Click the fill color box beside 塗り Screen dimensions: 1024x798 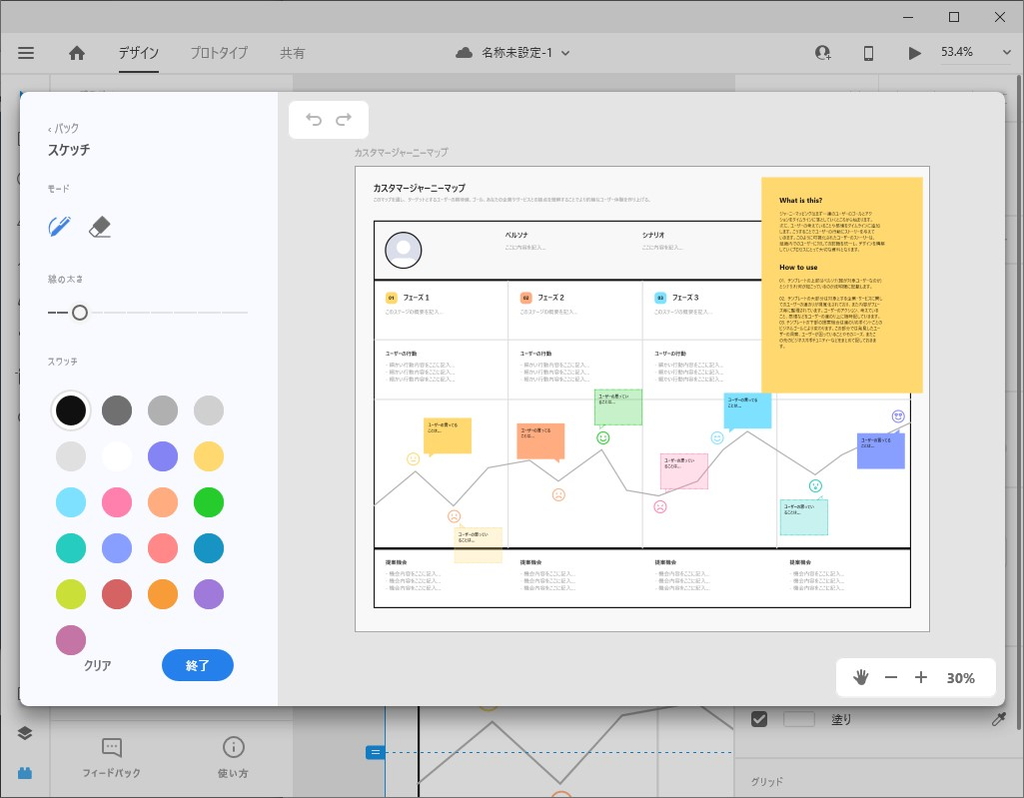(799, 720)
